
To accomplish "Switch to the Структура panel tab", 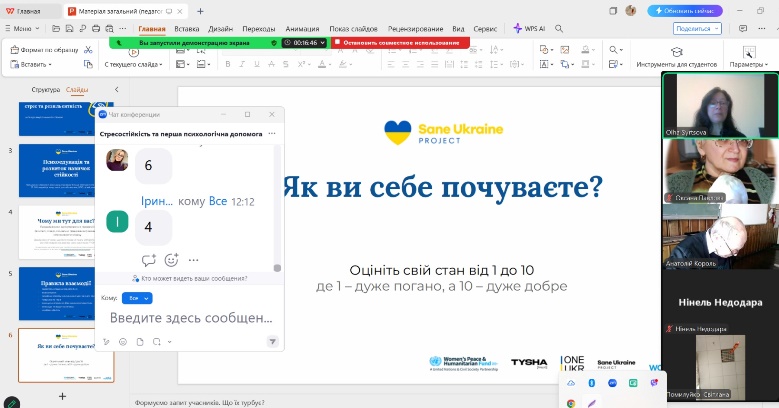I will (x=45, y=90).
